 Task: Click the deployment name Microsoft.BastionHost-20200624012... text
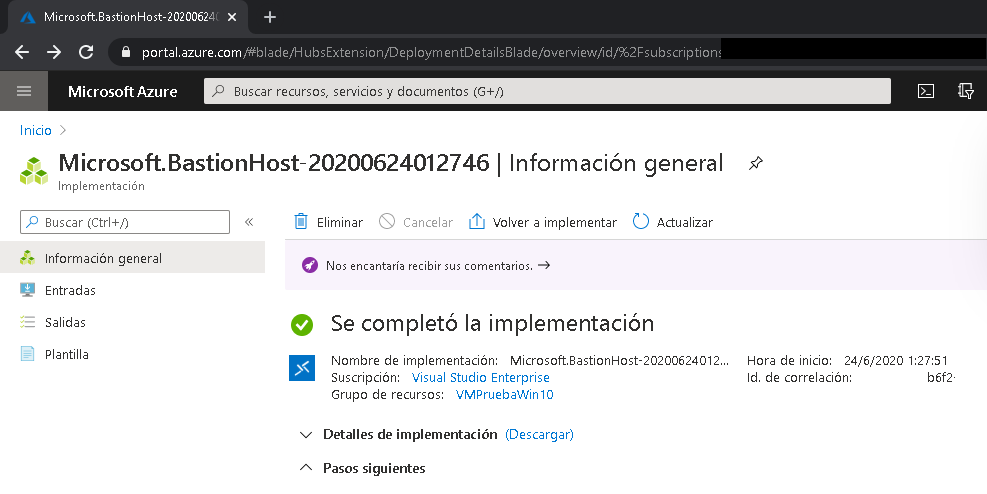pos(619,361)
